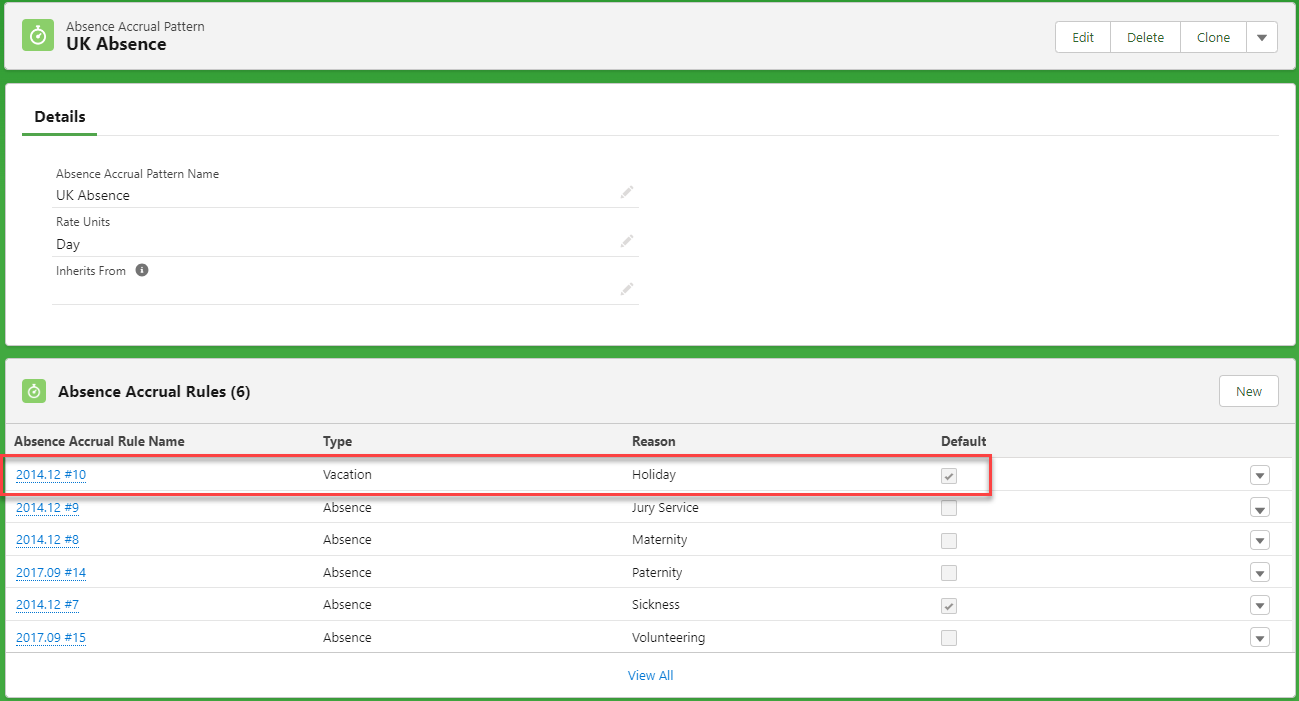Image resolution: width=1299 pixels, height=701 pixels.
Task: Open row actions dropdown for Holiday rule
Action: coord(1259,476)
